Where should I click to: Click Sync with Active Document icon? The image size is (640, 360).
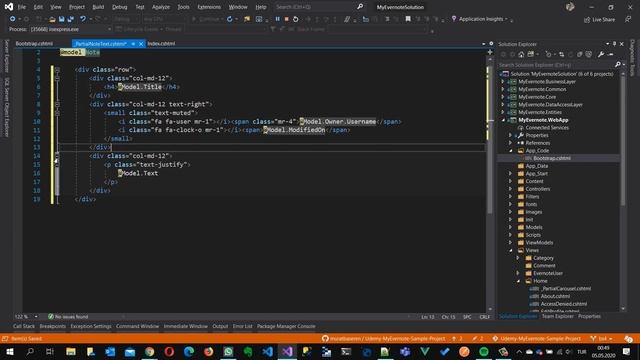562,54
